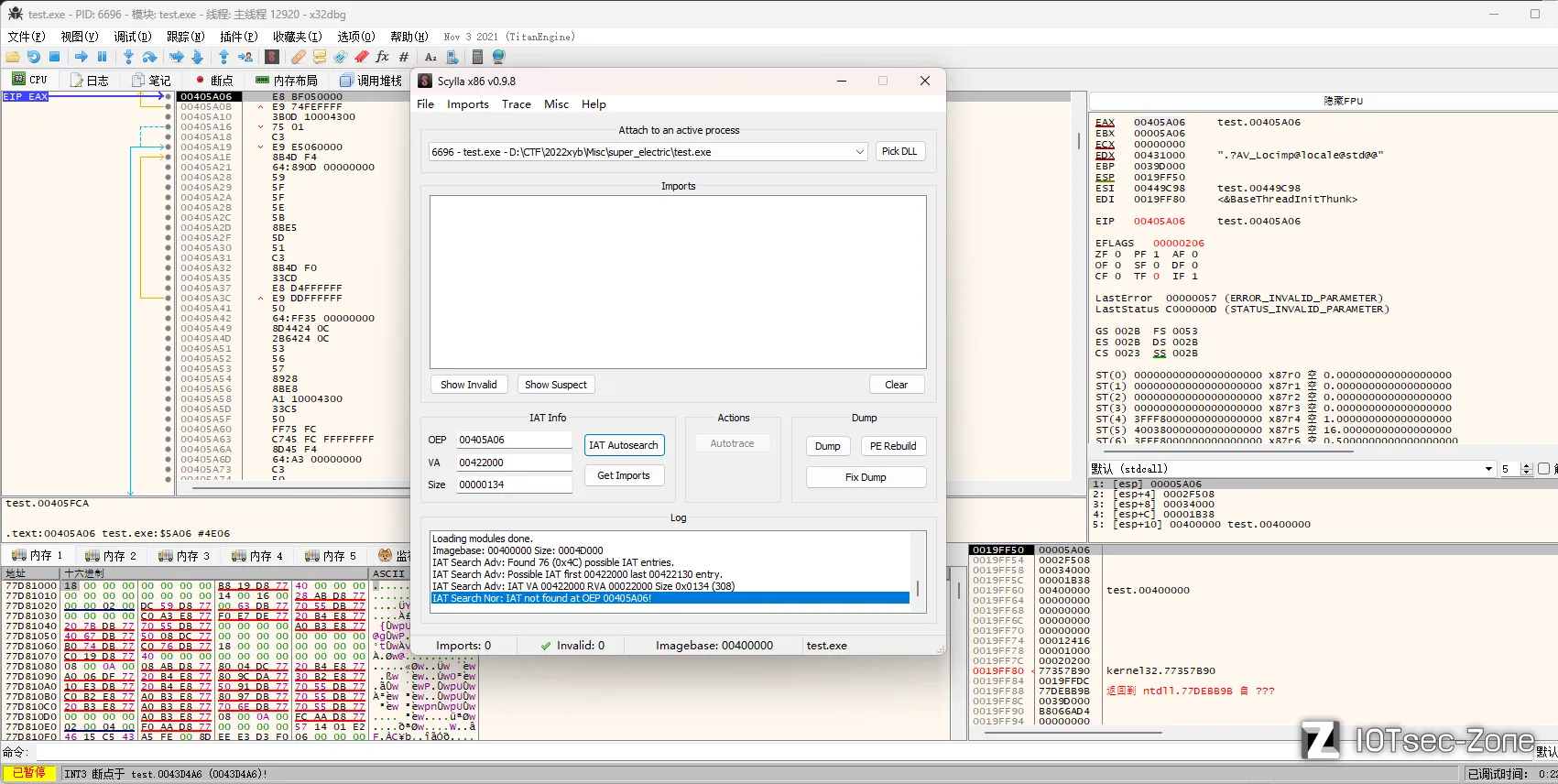
Task: Launch Scylla from the toolbar S icon
Action: [x=272, y=57]
